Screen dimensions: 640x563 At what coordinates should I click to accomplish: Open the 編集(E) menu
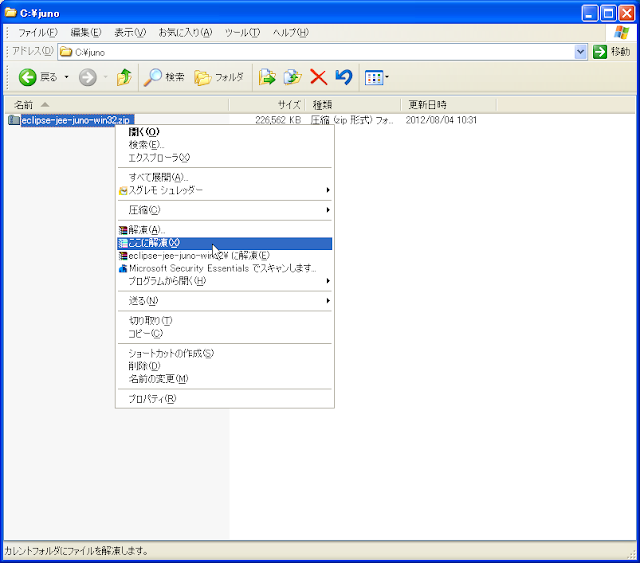point(86,32)
